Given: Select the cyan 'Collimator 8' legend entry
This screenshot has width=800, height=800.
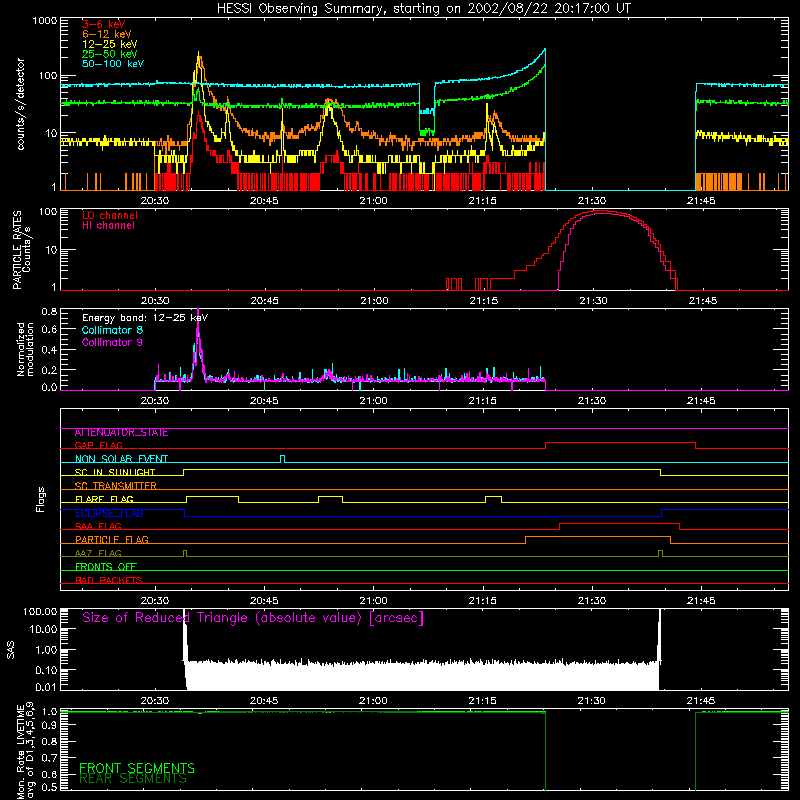Looking at the screenshot, I should click(x=112, y=330).
